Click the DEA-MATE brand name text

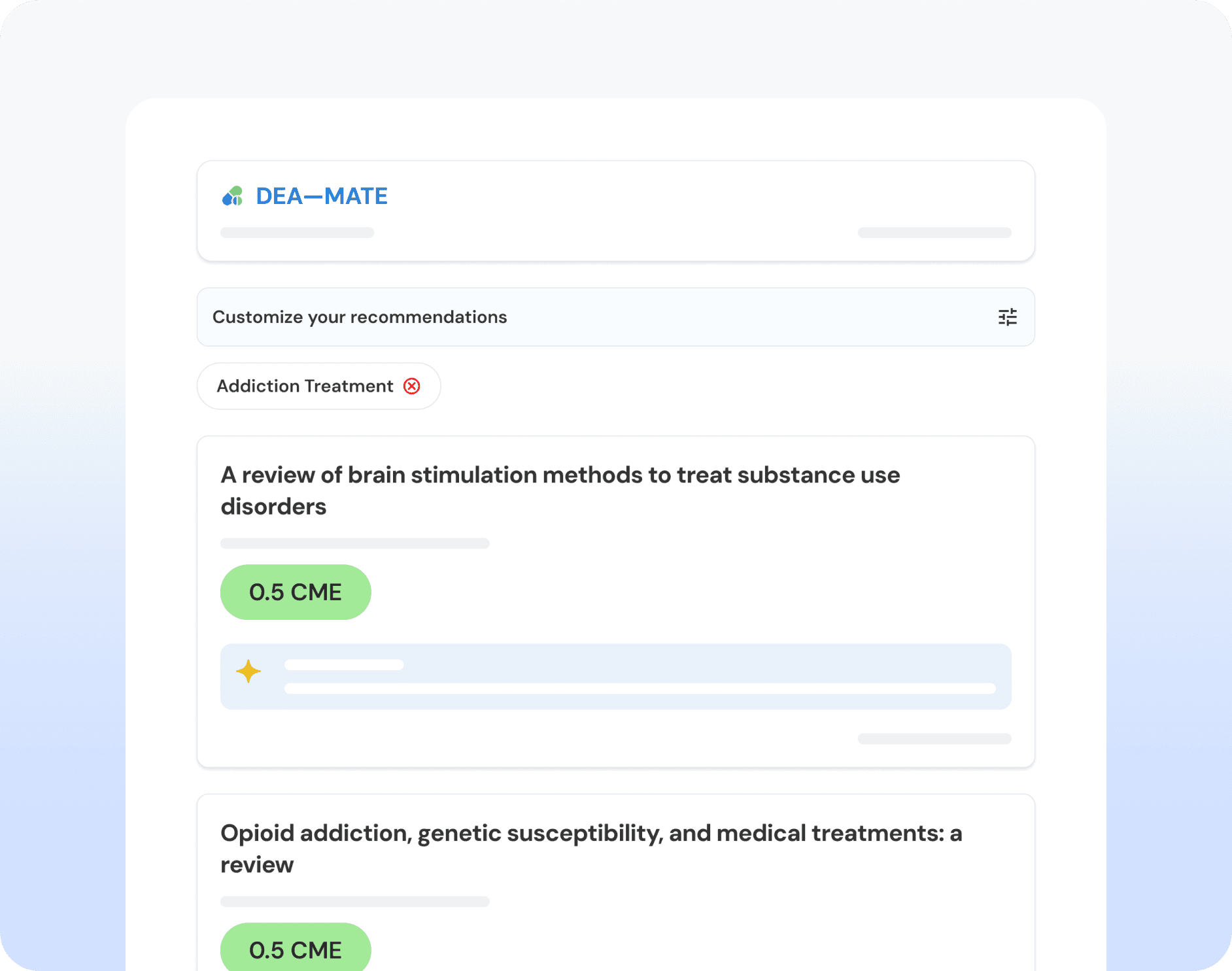tap(321, 196)
